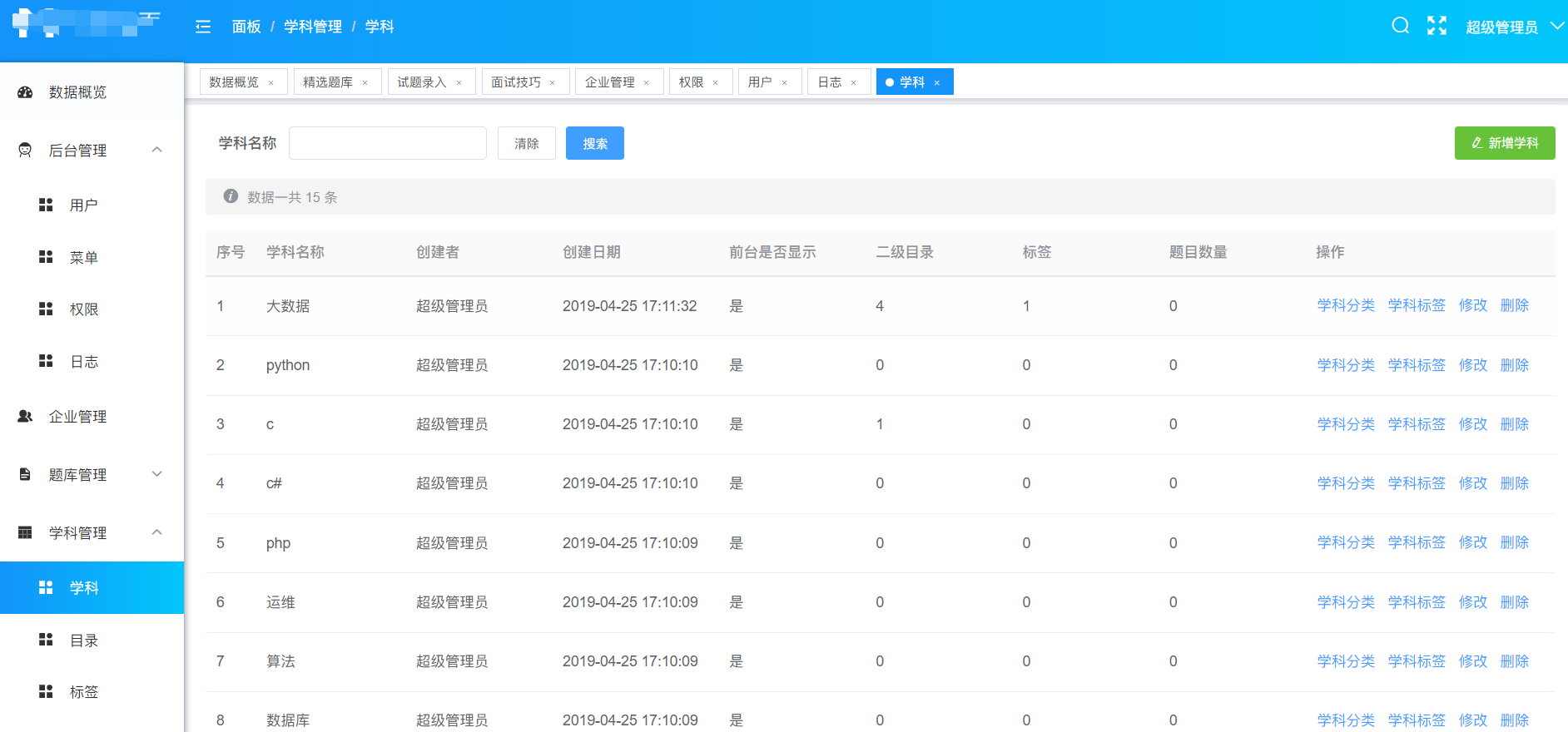Expand the 题库管理 menu chevron

[156, 474]
